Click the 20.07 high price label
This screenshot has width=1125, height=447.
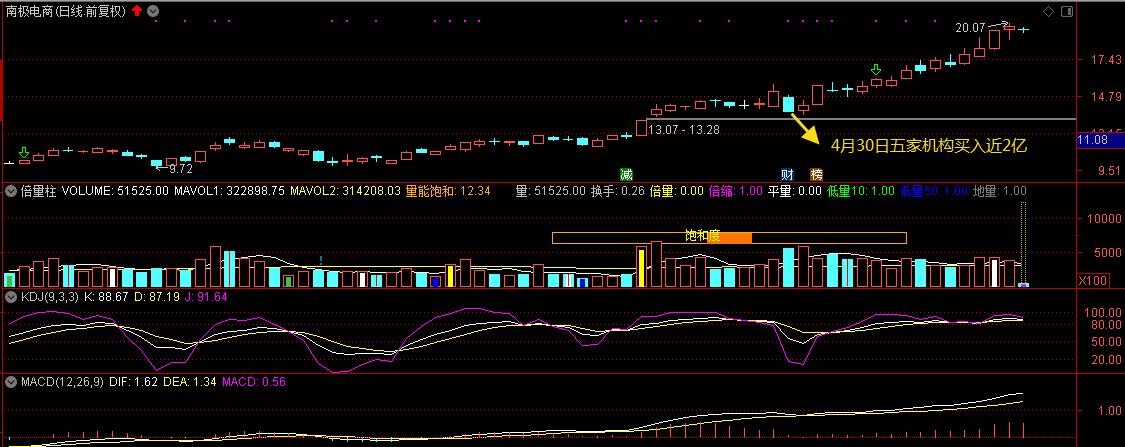[x=970, y=28]
